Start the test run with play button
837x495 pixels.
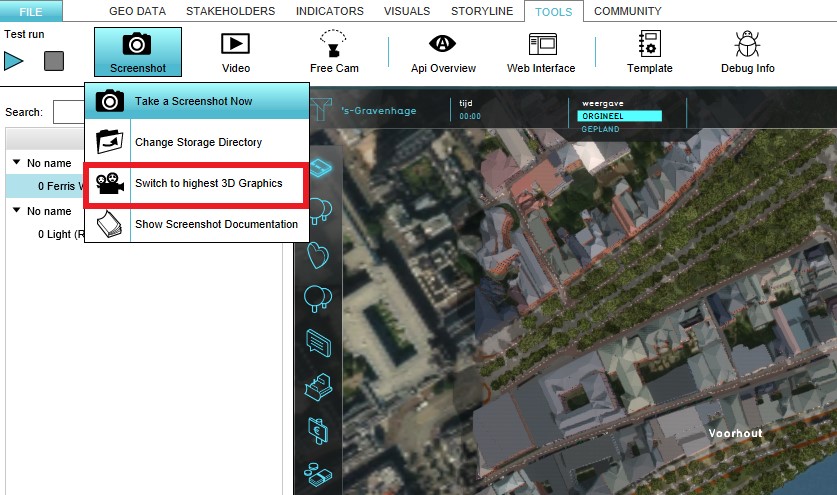pos(14,61)
